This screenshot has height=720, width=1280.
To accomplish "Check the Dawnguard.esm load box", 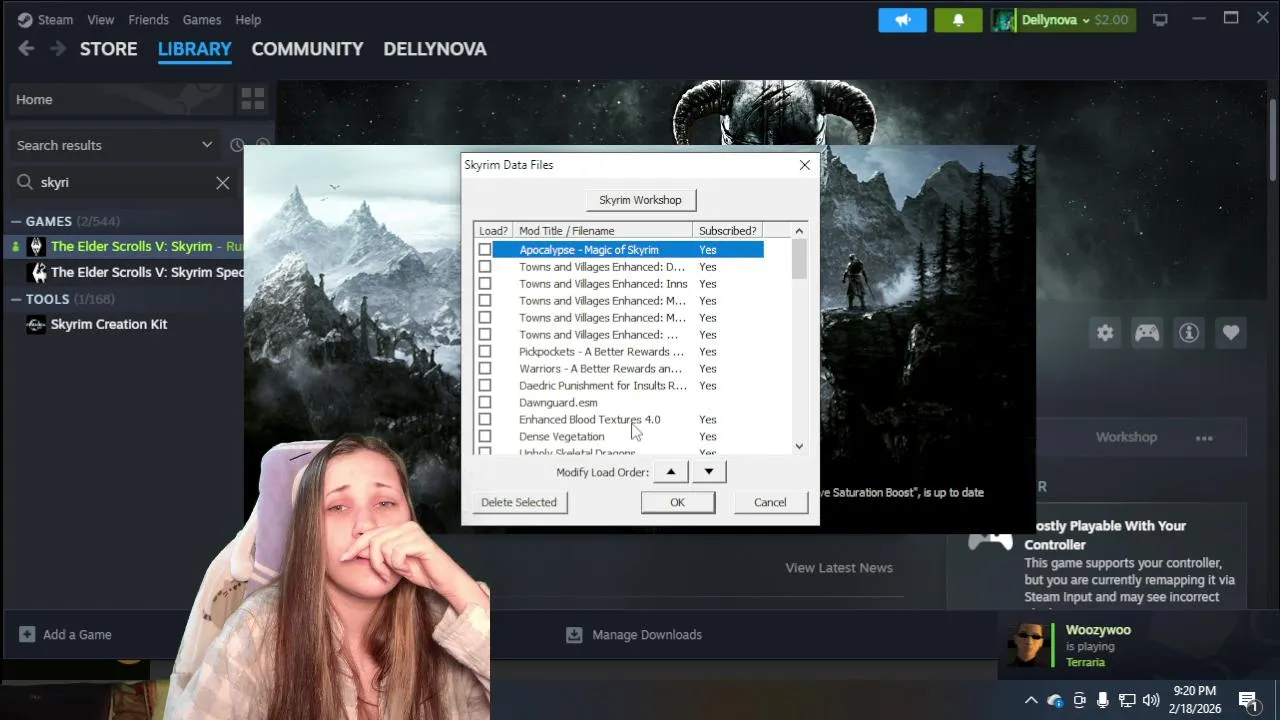I will click(x=485, y=403).
